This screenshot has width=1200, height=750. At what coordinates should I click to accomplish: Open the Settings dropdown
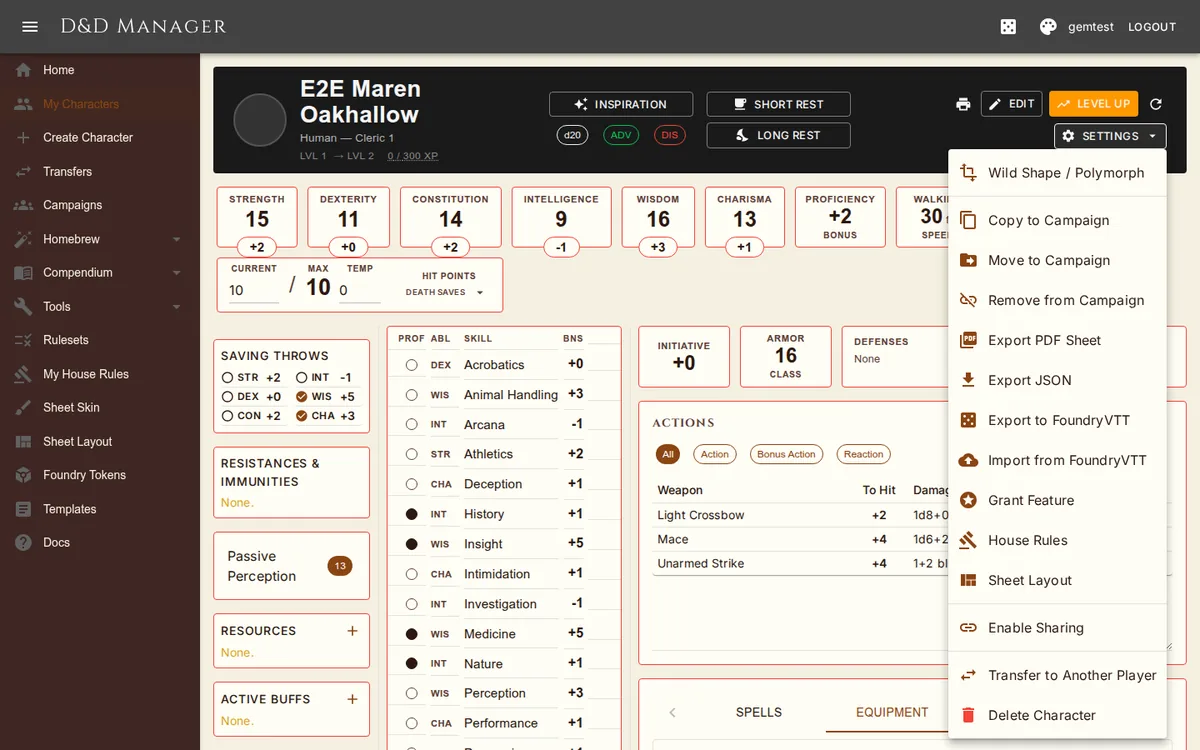(1110, 136)
